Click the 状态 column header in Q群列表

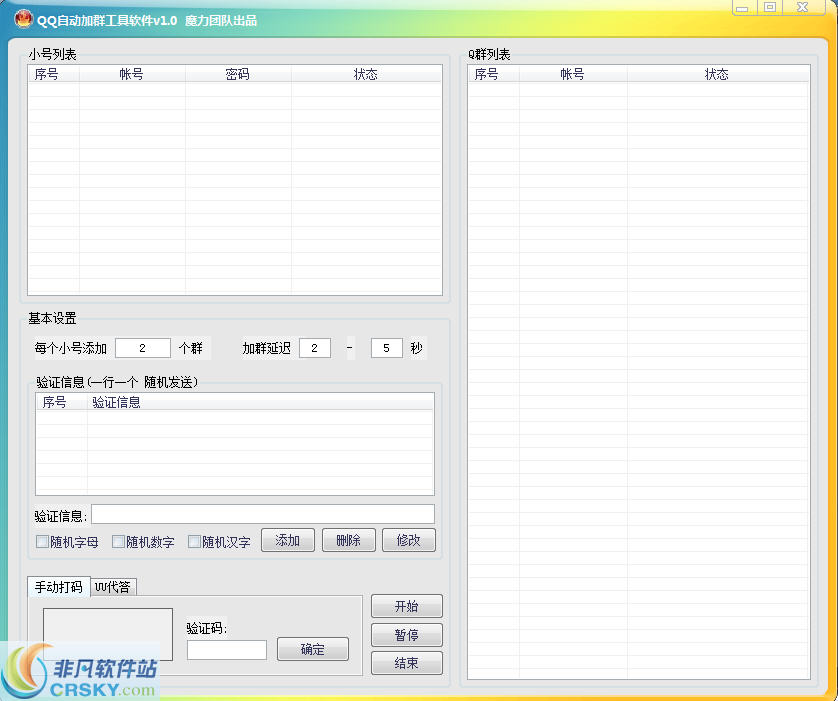point(717,72)
